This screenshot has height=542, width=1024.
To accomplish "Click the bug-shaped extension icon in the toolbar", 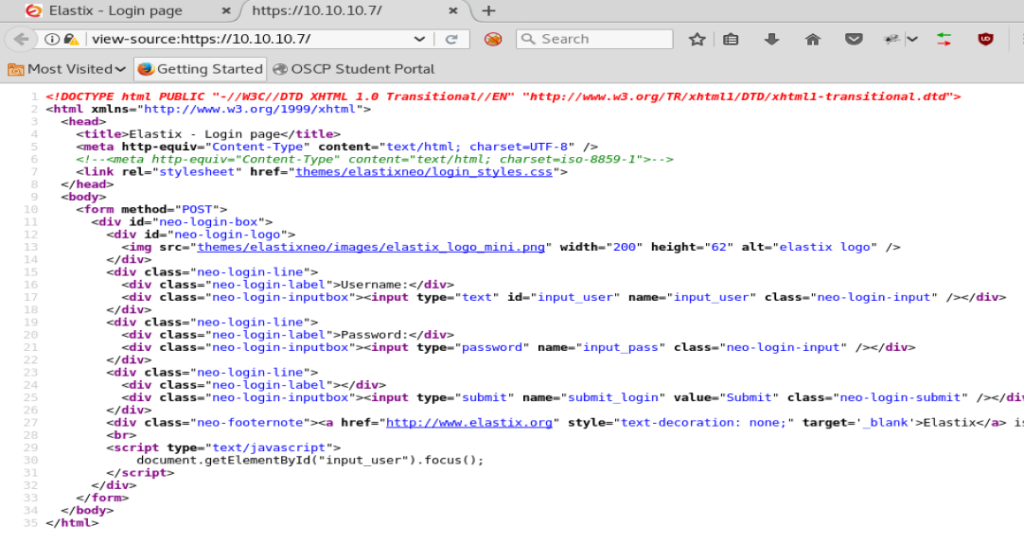I will (891, 39).
